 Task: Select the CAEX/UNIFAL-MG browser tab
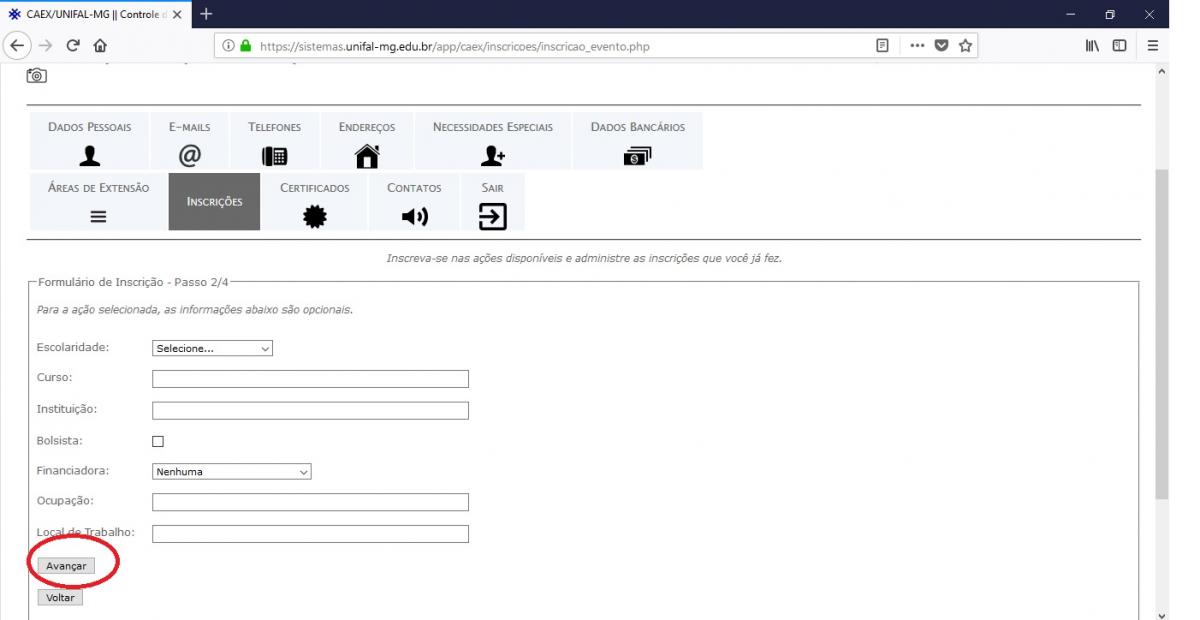click(93, 14)
